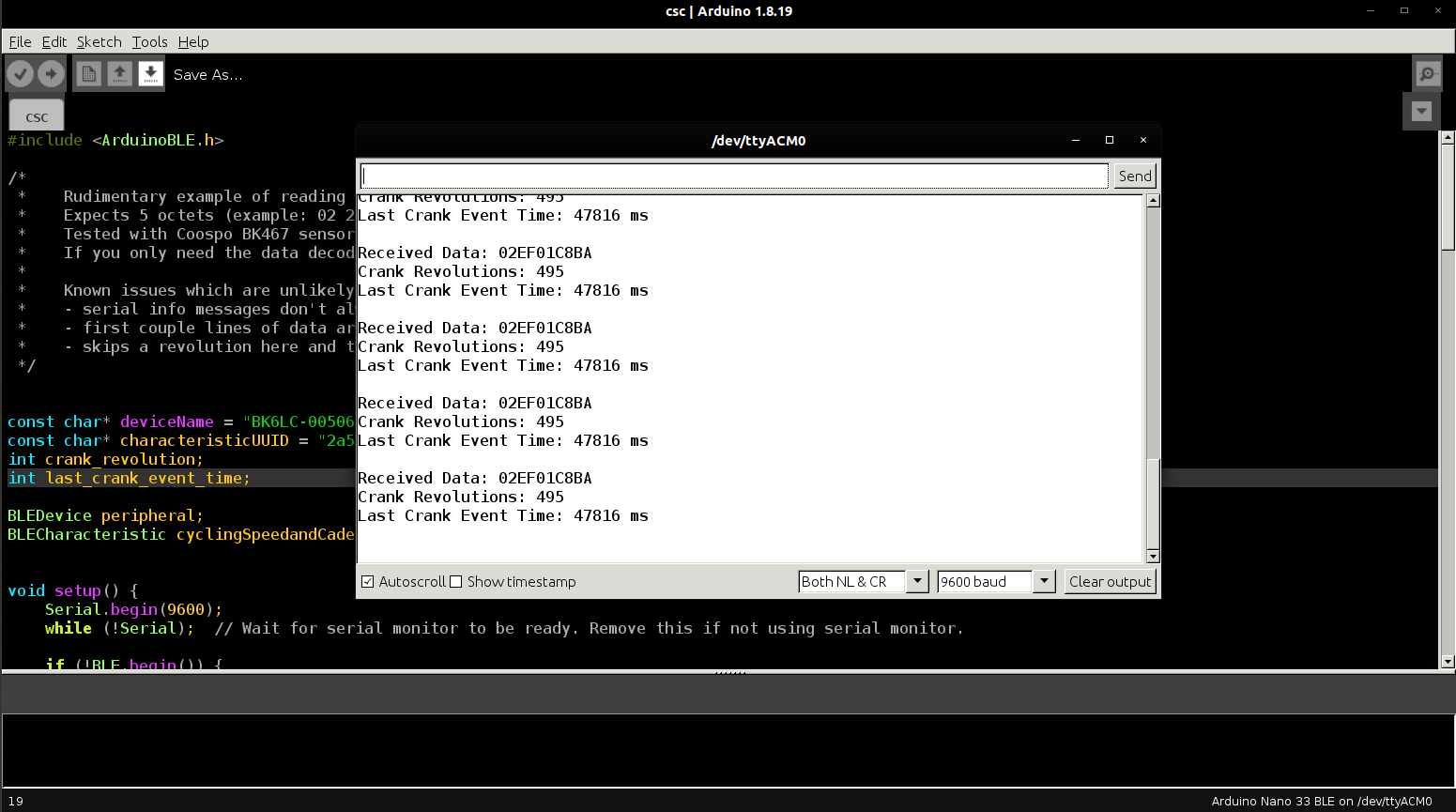Screen dimensions: 1456x812
Task: Close the /dev/ttyACM0 serial monitor window
Action: (x=1143, y=140)
